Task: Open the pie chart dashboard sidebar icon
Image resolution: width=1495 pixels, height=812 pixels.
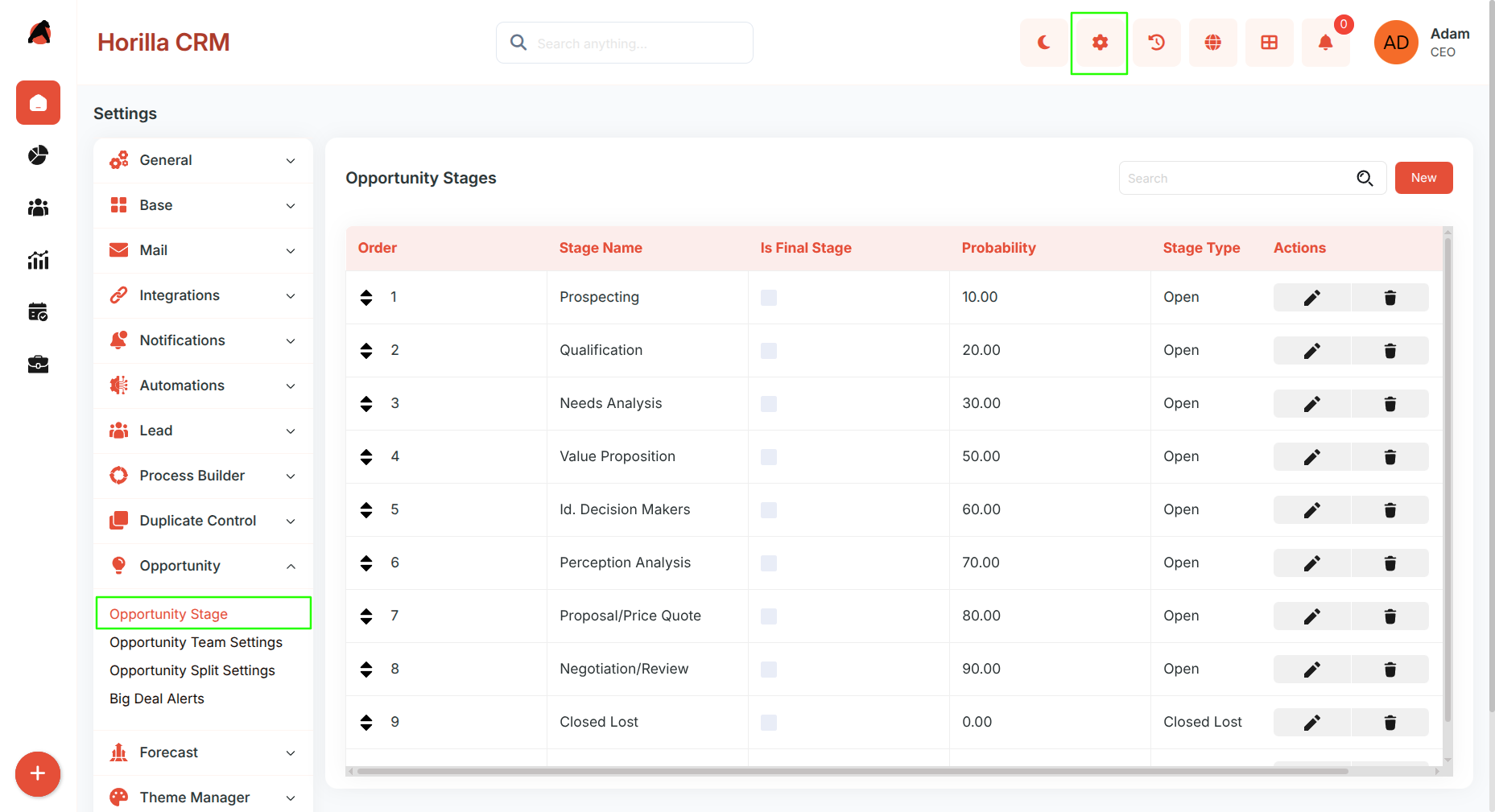Action: point(38,155)
